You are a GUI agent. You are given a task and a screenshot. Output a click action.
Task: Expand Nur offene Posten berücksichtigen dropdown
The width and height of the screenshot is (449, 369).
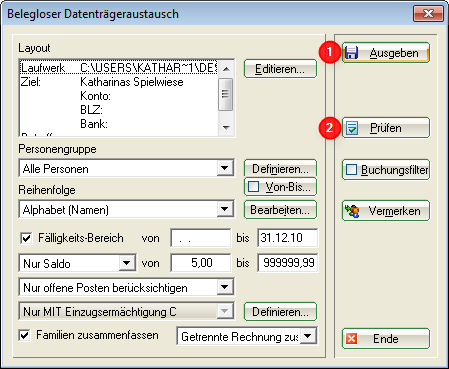225,287
